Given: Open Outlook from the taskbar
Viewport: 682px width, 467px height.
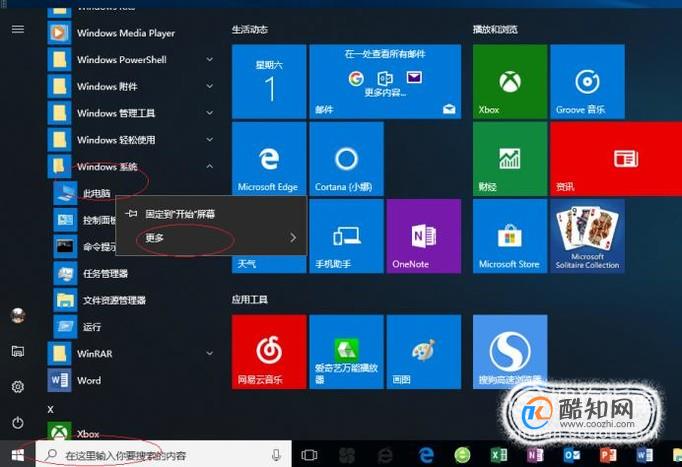Looking at the screenshot, I should (x=571, y=455).
